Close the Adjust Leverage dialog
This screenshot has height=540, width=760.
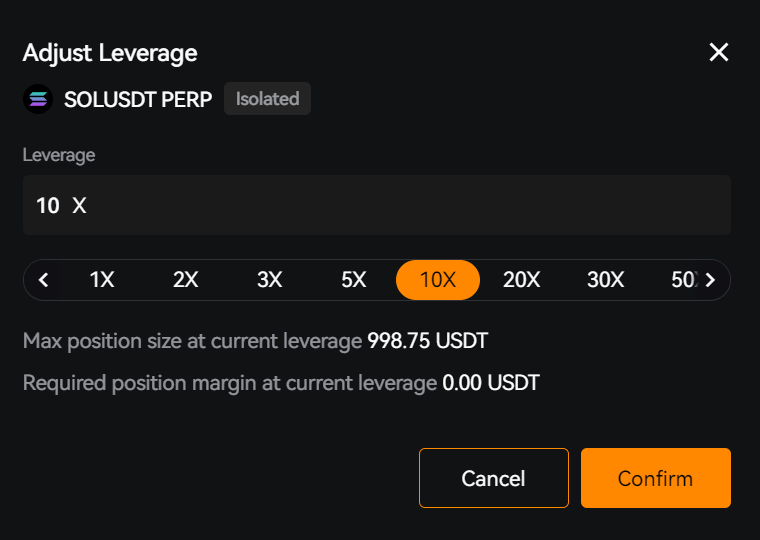pyautogui.click(x=718, y=53)
